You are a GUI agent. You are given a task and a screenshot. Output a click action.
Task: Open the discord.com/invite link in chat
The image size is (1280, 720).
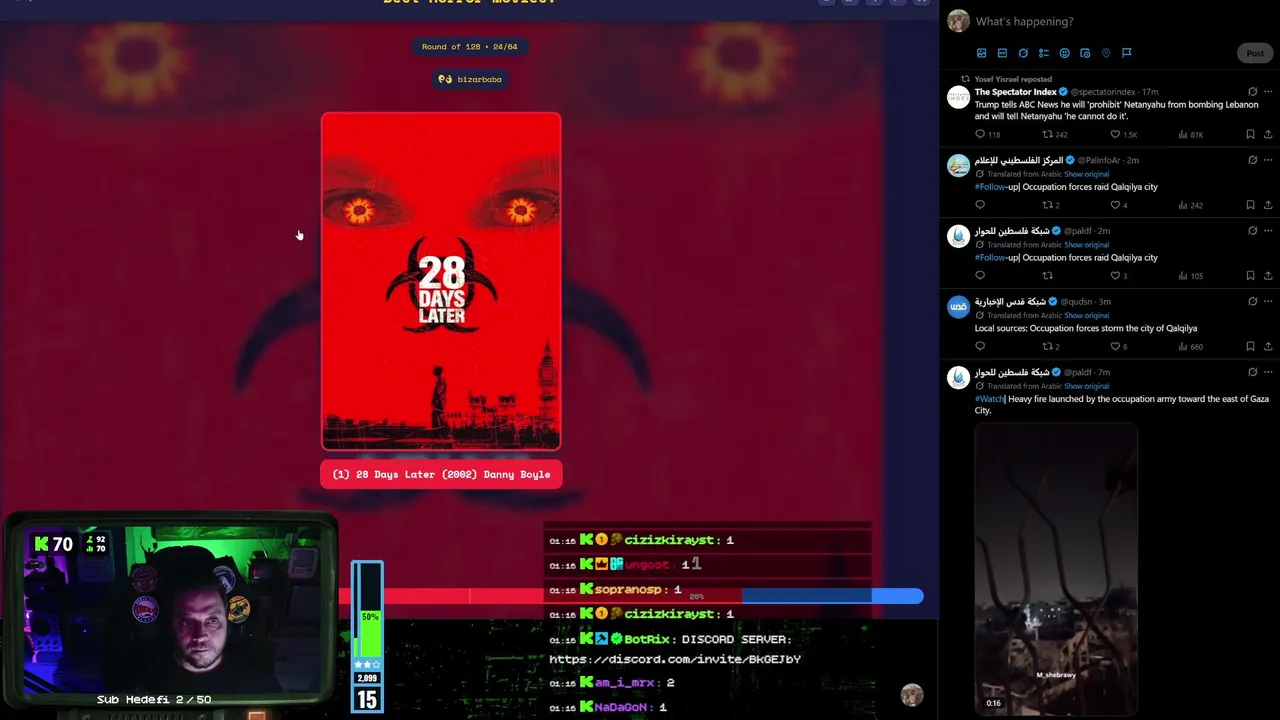pos(675,660)
